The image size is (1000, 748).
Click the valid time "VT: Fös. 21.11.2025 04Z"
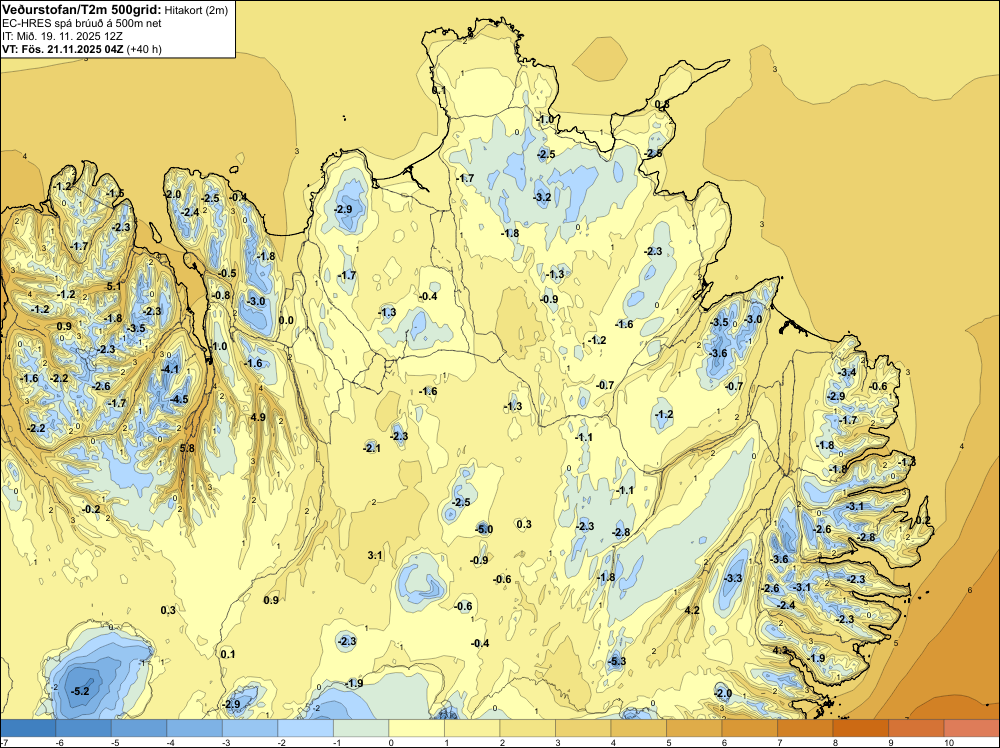point(63,49)
